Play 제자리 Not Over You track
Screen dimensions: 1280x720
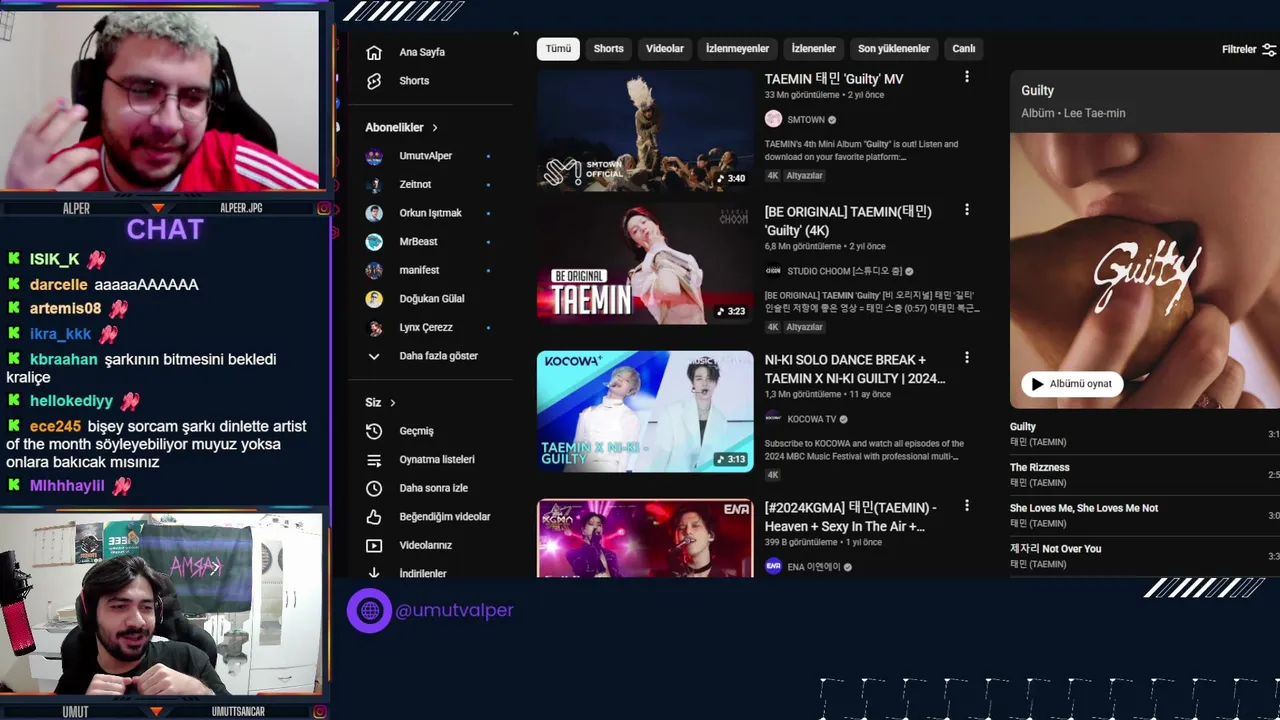(1145, 556)
